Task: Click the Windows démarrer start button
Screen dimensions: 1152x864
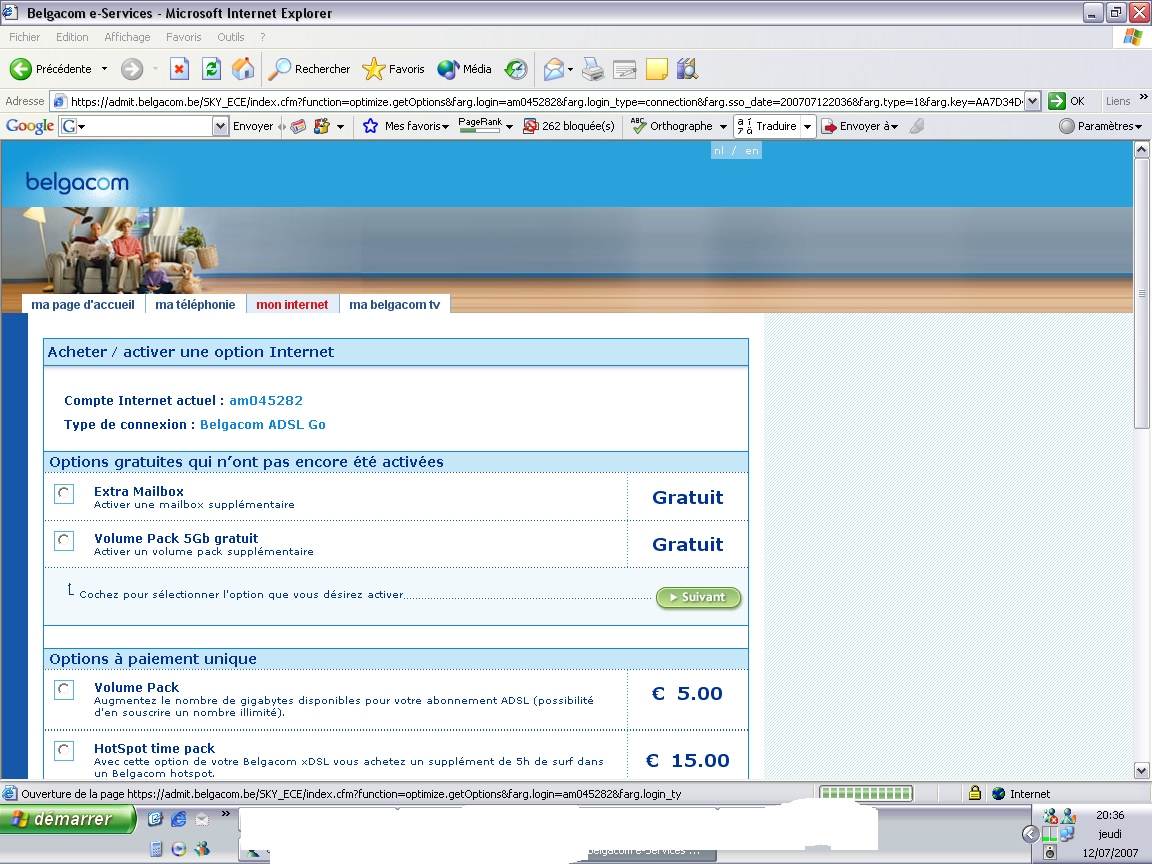Action: point(67,819)
